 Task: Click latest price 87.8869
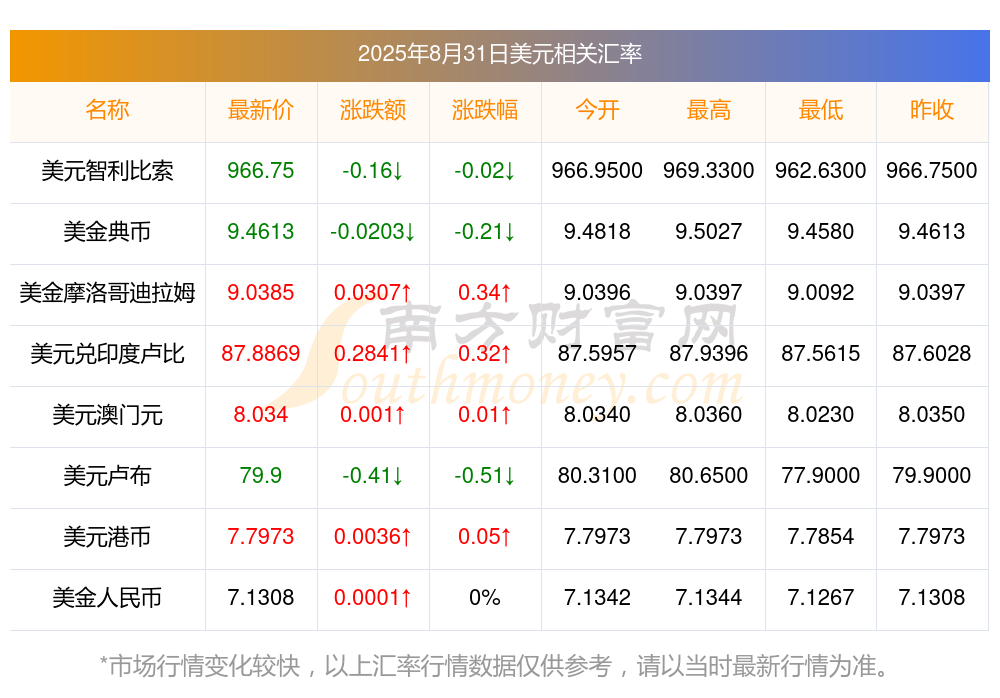coord(261,353)
